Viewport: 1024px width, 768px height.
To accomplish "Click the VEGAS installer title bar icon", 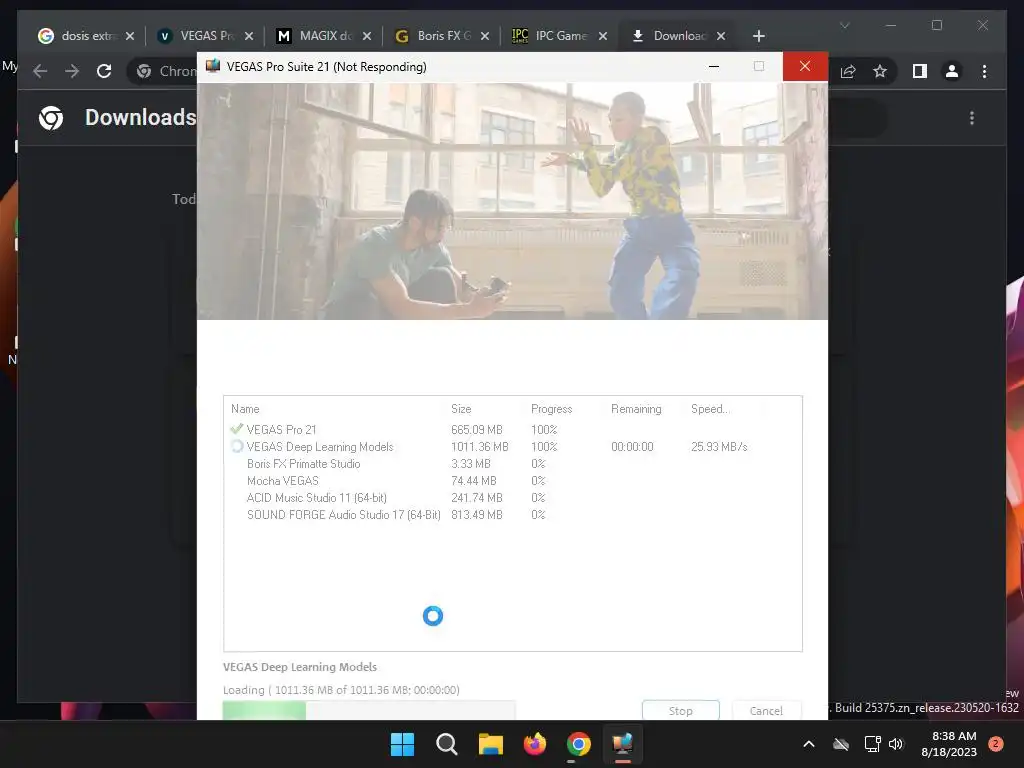I will tap(213, 66).
